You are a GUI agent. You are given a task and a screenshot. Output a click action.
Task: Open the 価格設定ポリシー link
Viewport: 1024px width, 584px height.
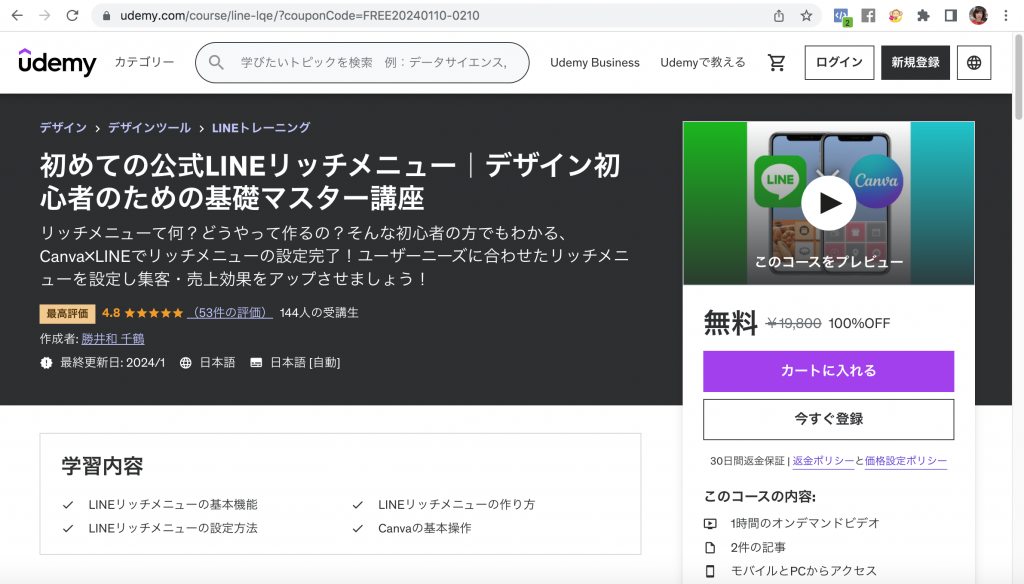coord(905,461)
